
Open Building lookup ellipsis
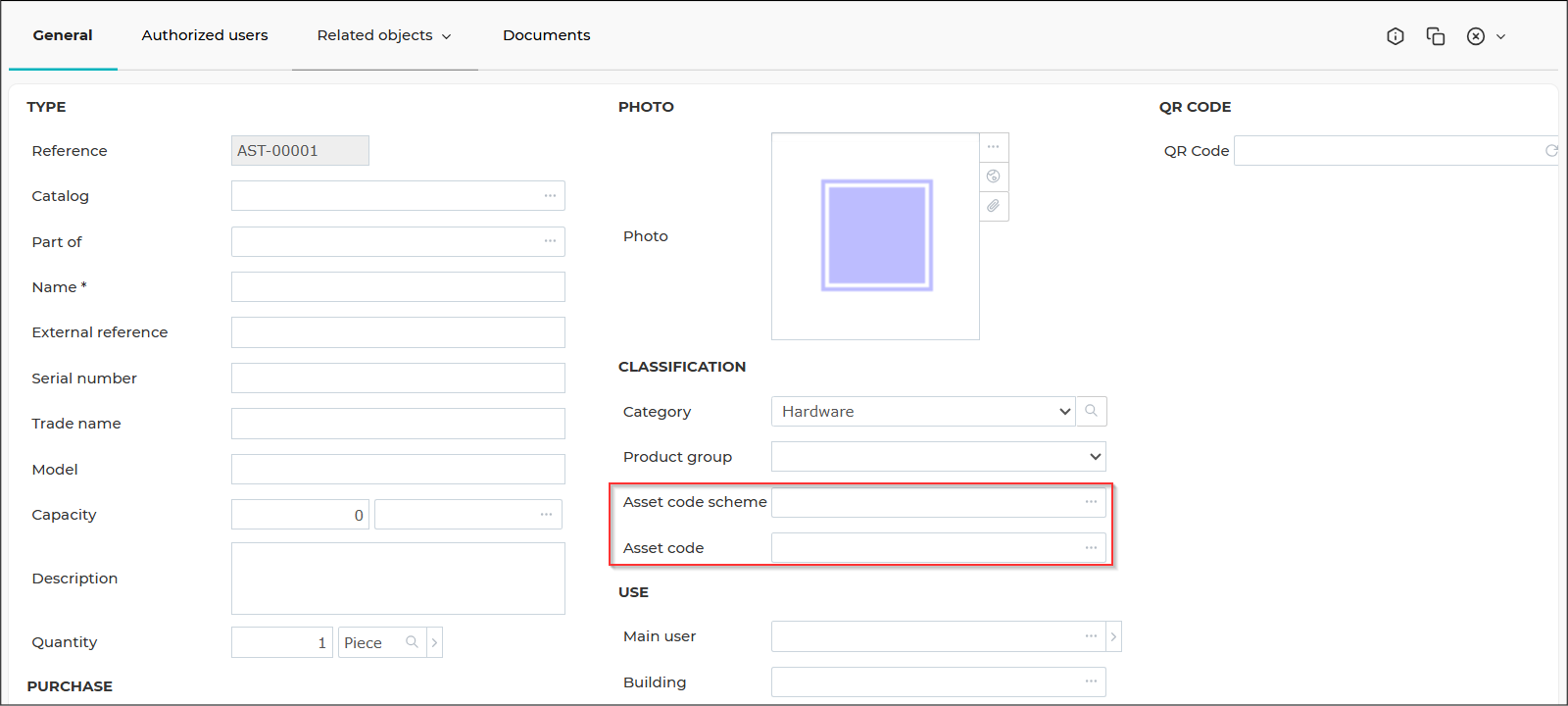[x=1091, y=681]
